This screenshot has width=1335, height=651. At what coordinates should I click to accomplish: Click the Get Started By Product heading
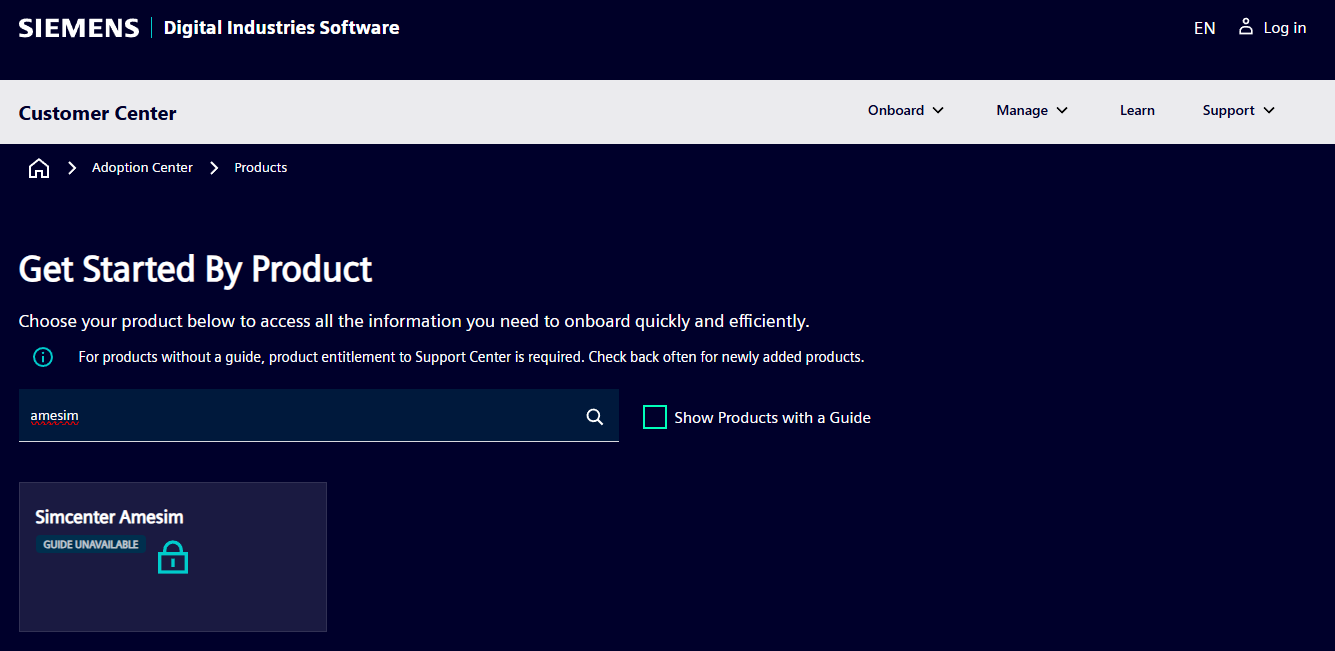(x=196, y=269)
